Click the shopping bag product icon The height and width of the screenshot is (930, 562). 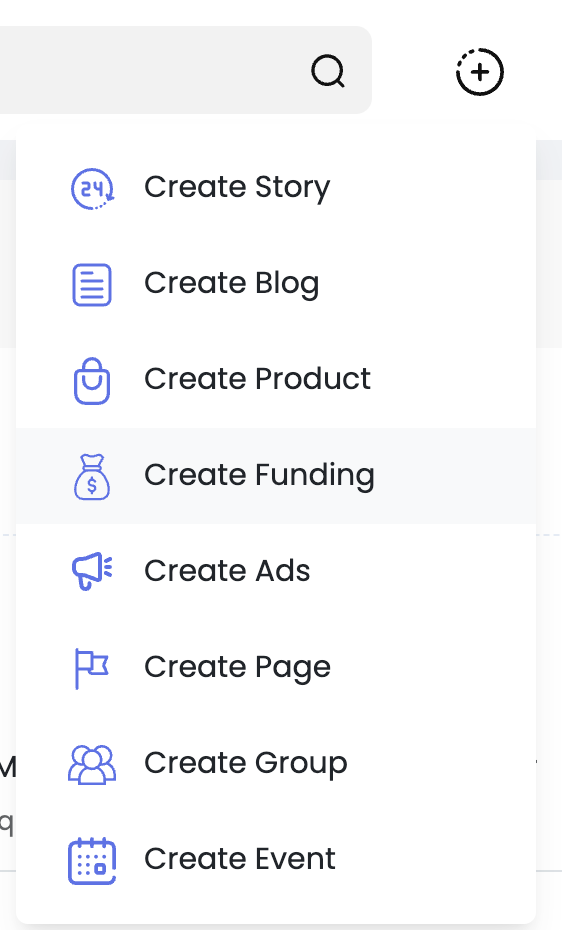point(92,381)
